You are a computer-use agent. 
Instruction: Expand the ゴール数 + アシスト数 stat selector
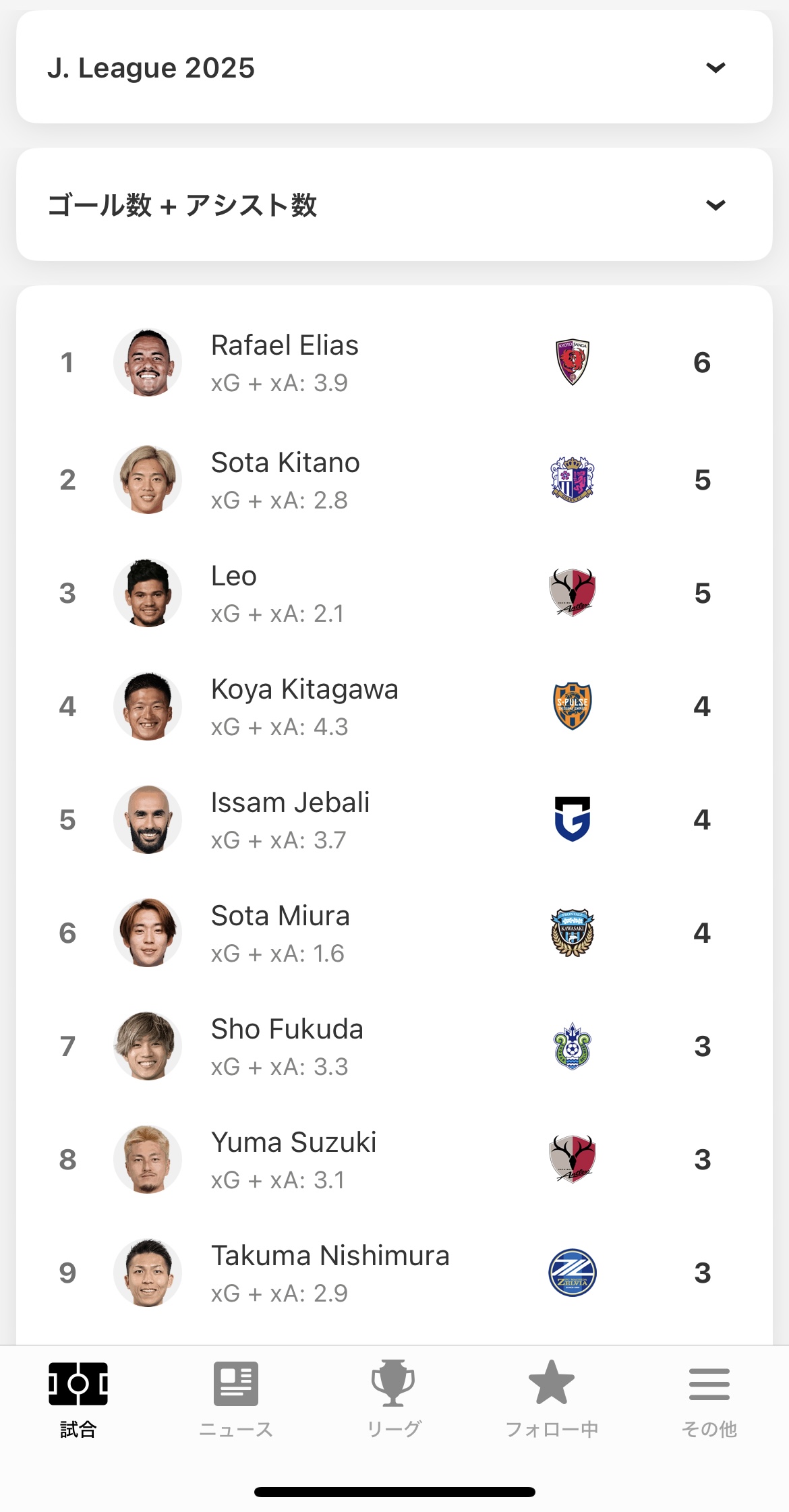click(x=394, y=204)
